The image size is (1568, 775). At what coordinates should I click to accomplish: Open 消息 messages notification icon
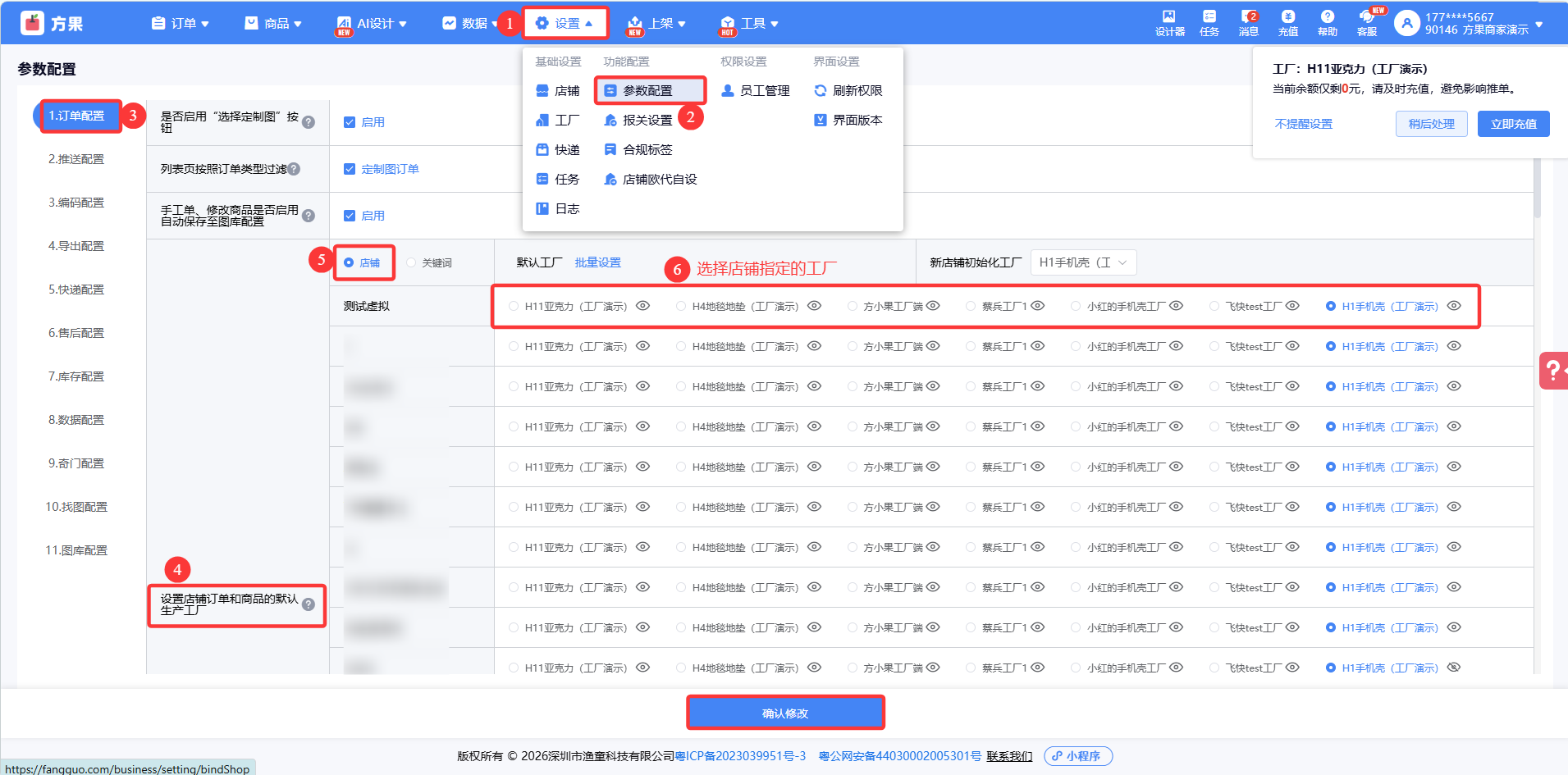(x=1248, y=22)
